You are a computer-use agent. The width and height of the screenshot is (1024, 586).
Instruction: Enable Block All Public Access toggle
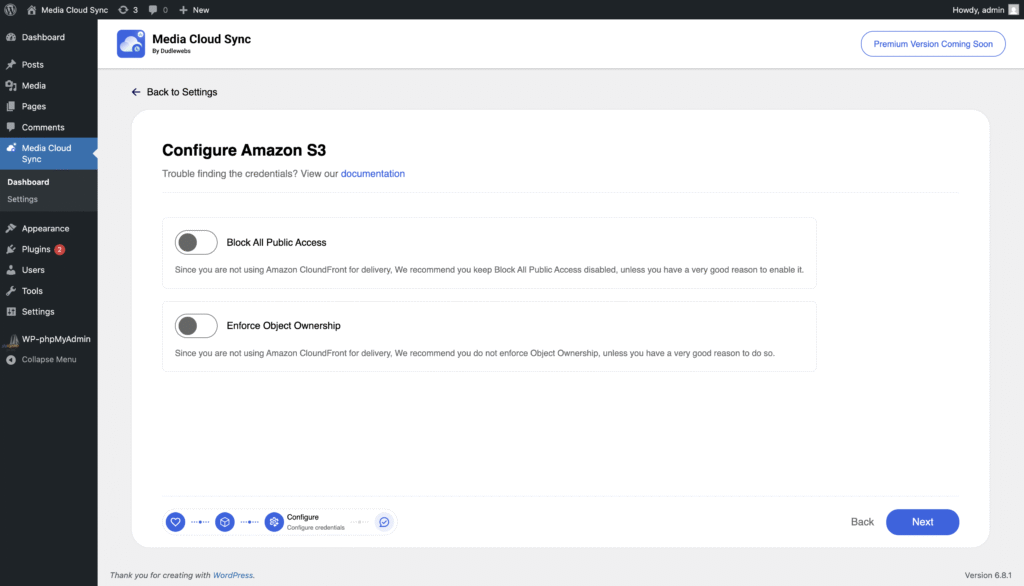click(196, 242)
